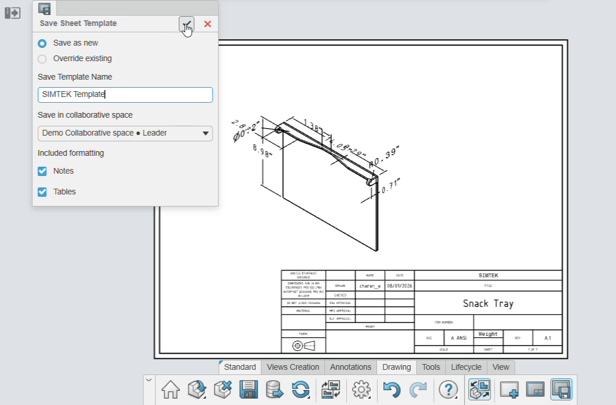The image size is (616, 405).
Task: Open the Annotations tab
Action: coord(350,367)
